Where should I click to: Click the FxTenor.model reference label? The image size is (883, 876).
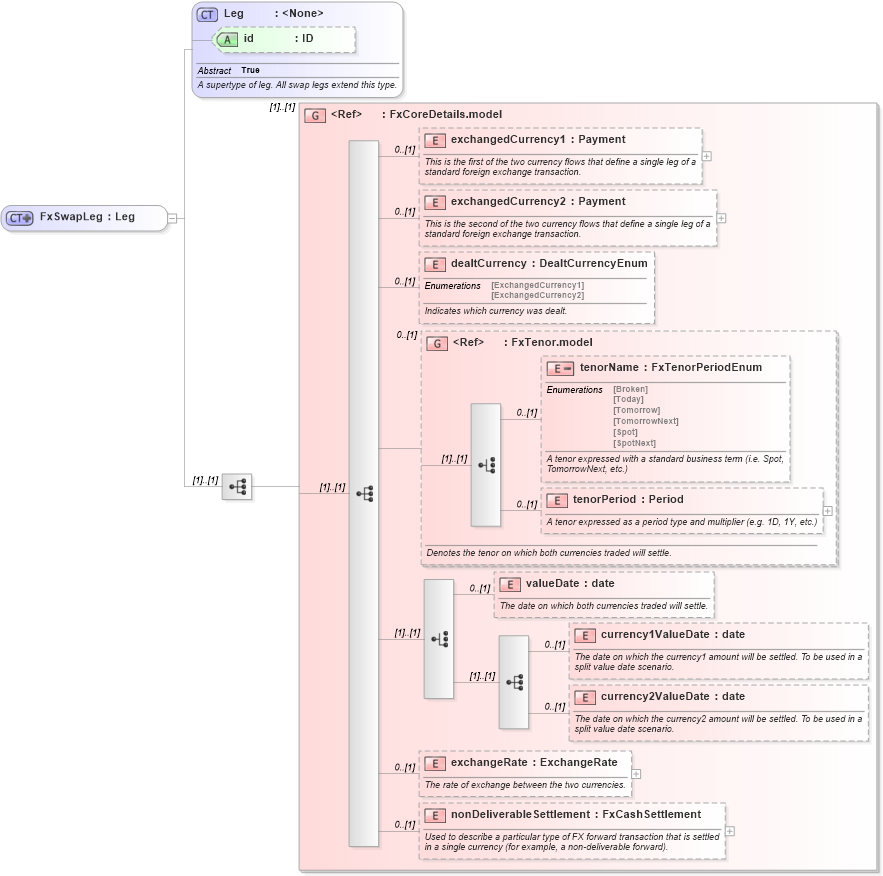(551, 342)
